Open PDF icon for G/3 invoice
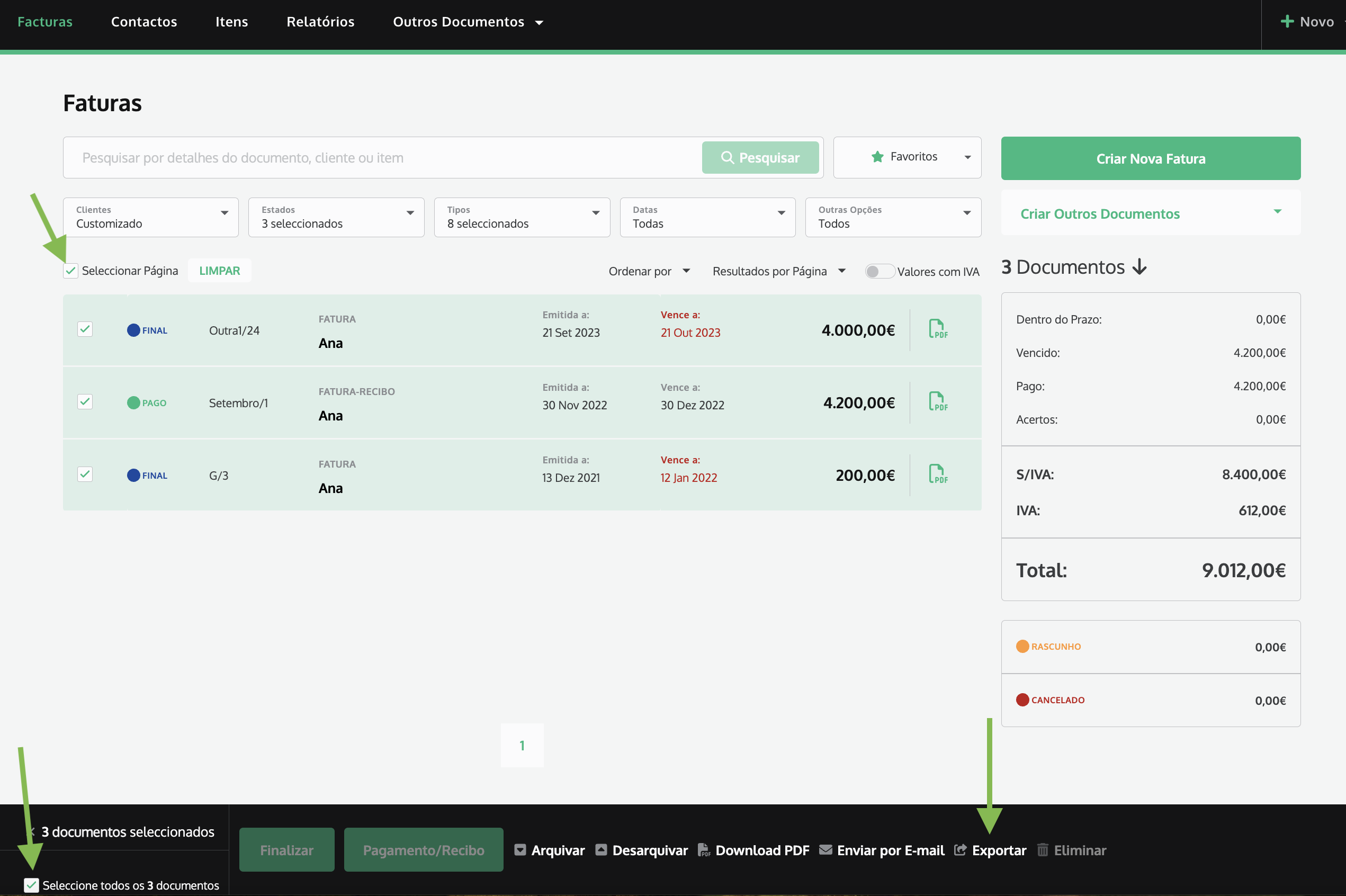 [938, 474]
